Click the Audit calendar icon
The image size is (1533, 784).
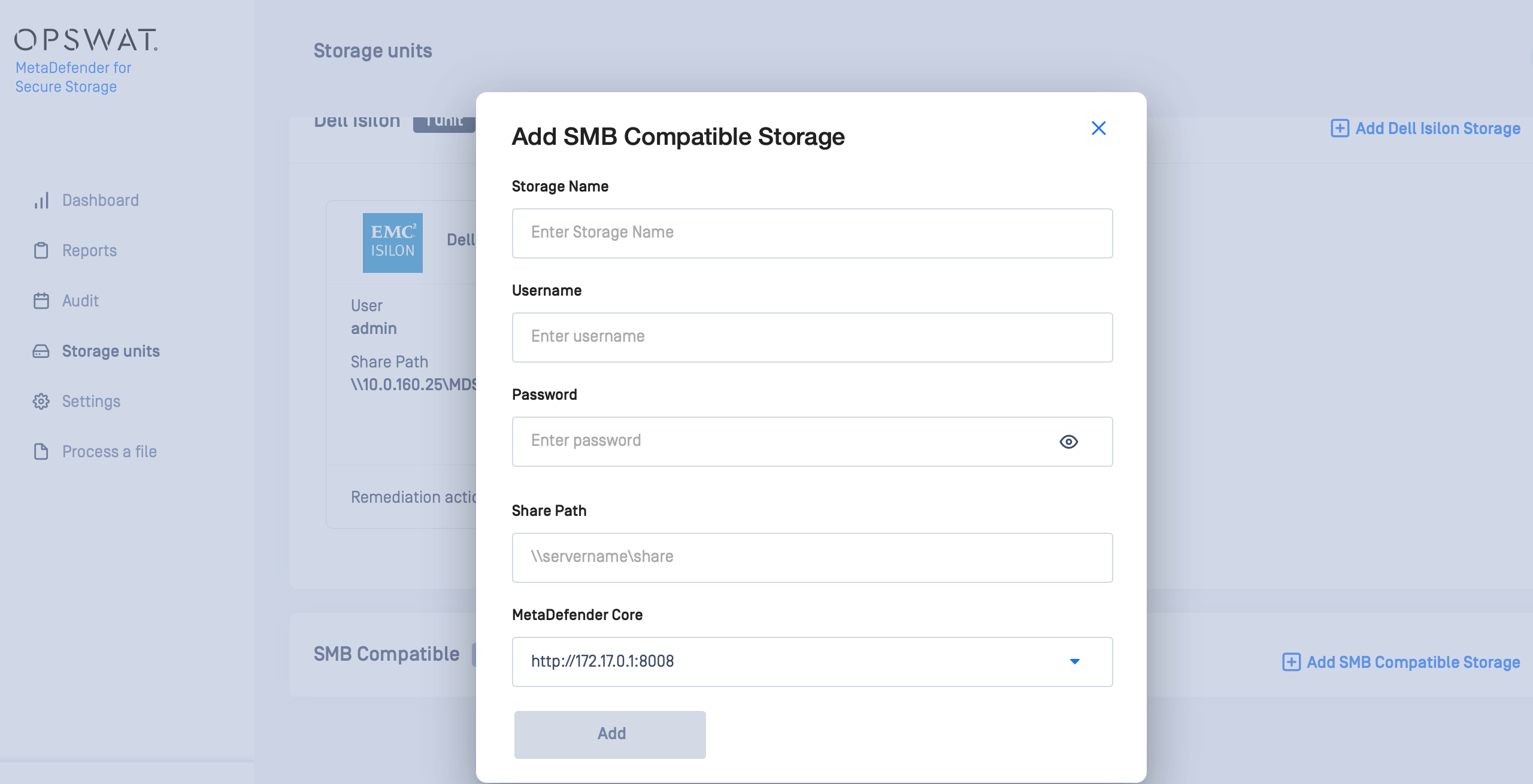(x=41, y=300)
